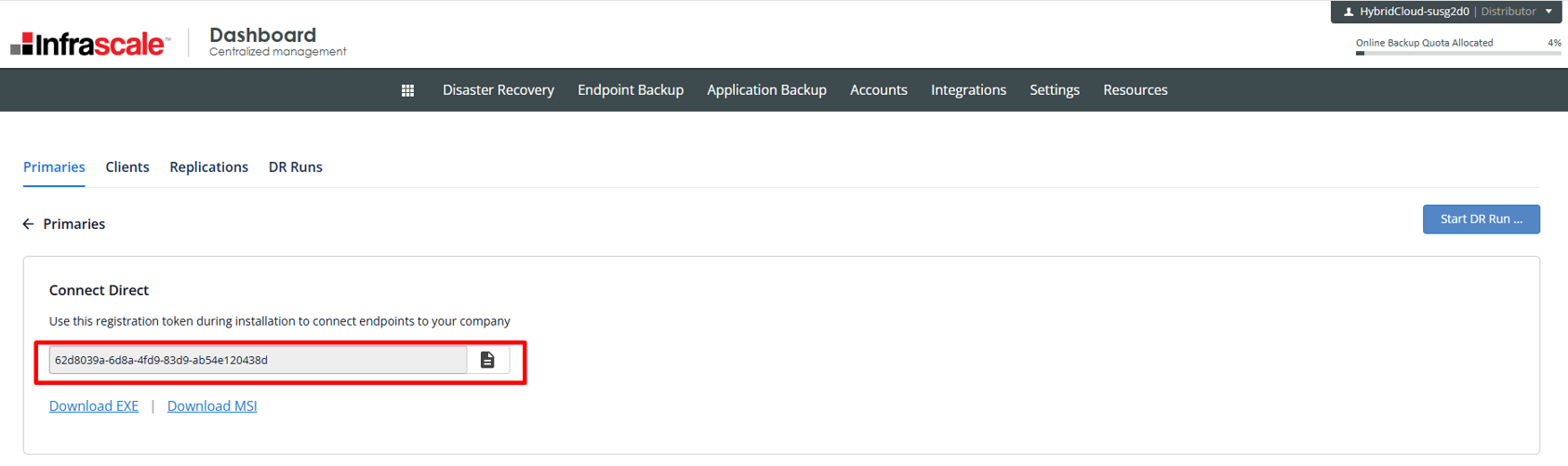Open Disaster Recovery menu

[498, 90]
